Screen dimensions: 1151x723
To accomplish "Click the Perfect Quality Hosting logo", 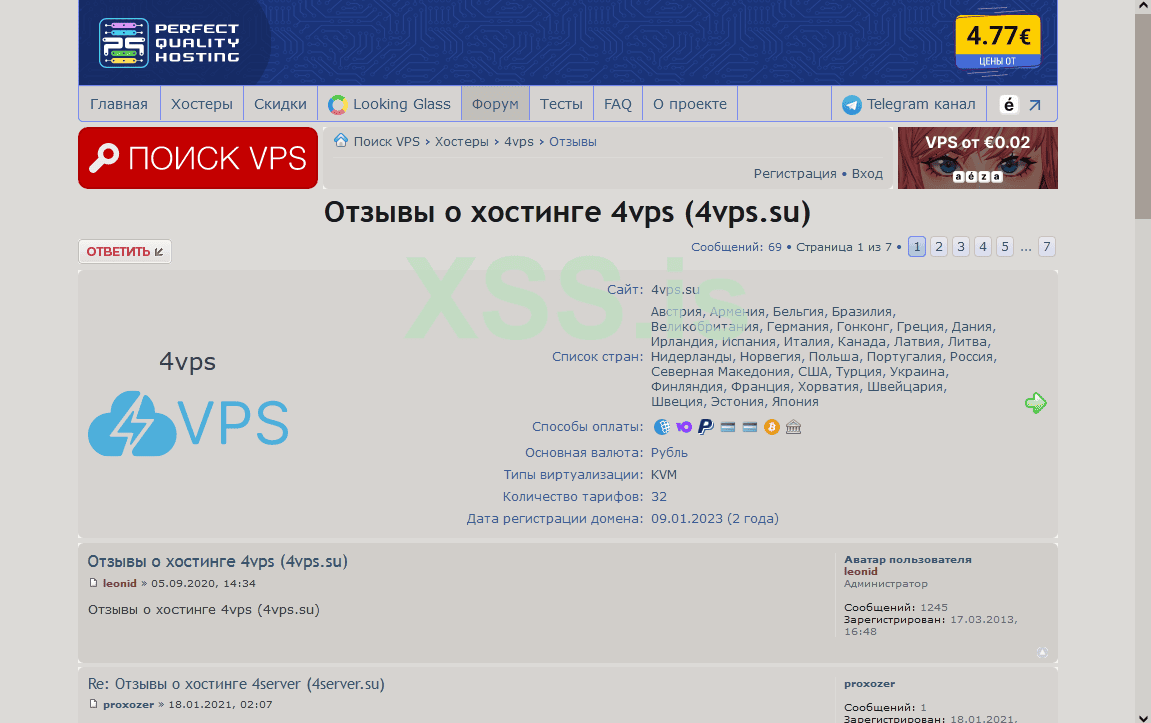I will coord(170,43).
